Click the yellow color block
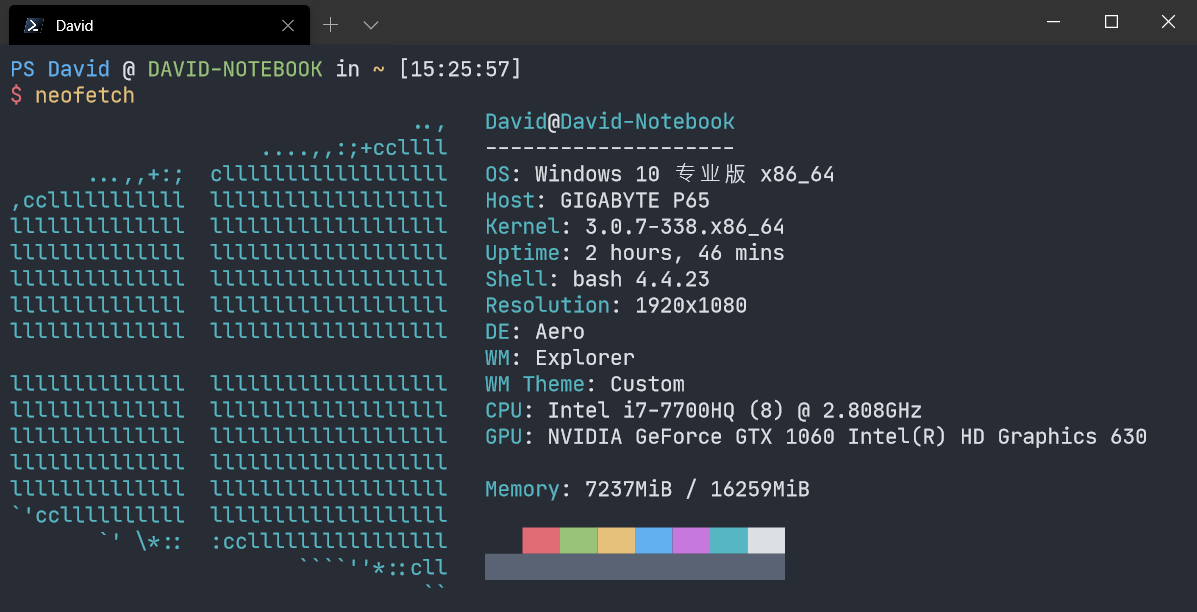This screenshot has height=612, width=1197. [x=616, y=540]
